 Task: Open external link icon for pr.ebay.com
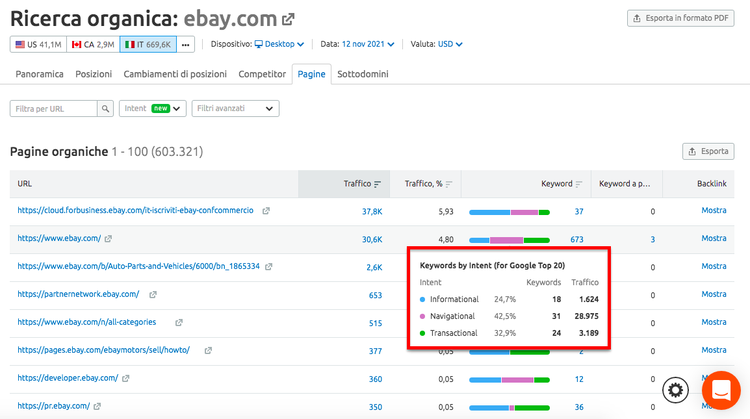tap(97, 406)
